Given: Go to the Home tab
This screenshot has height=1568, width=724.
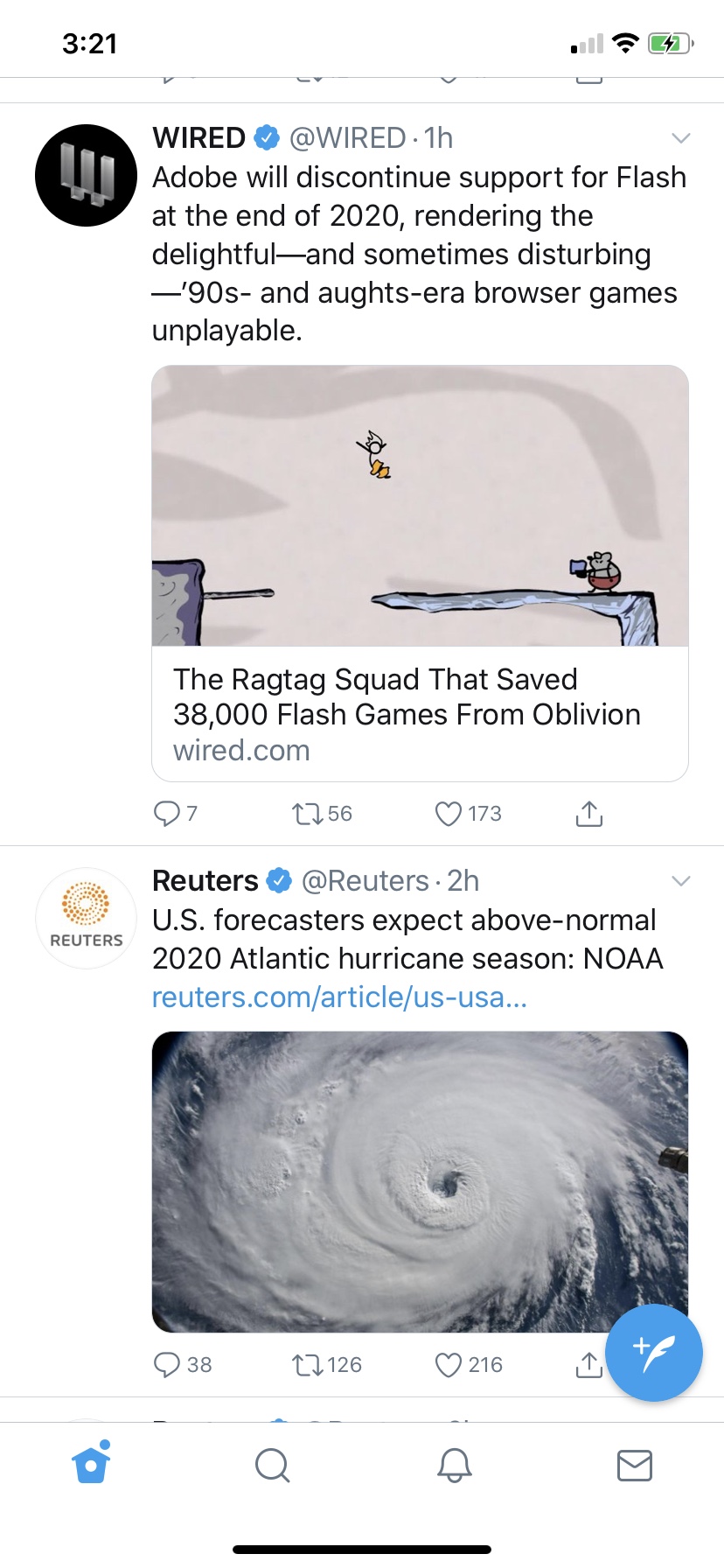Looking at the screenshot, I should coord(91,1465).
